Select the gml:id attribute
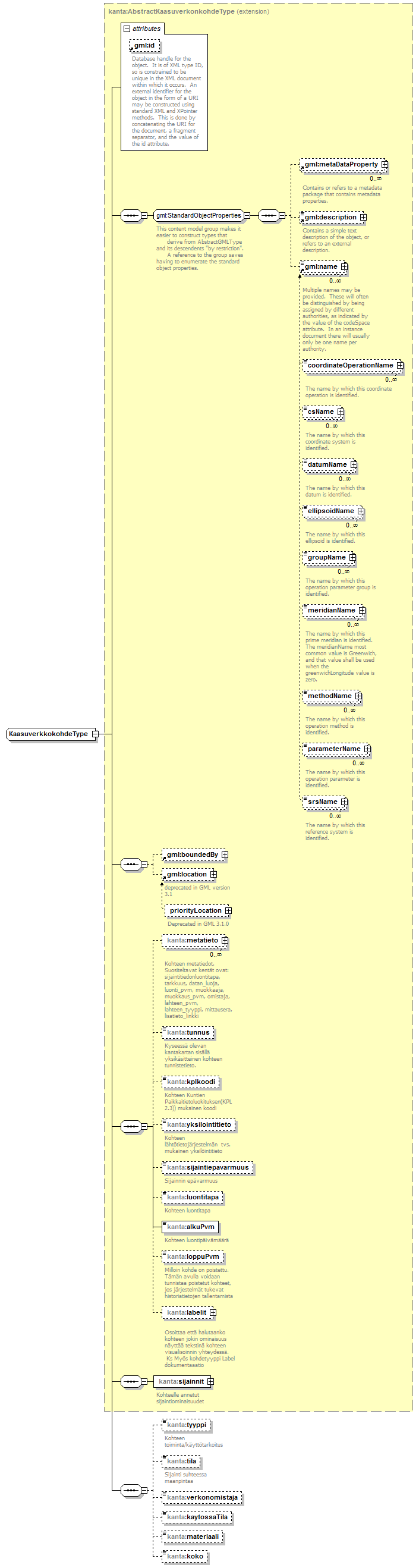 tap(145, 46)
